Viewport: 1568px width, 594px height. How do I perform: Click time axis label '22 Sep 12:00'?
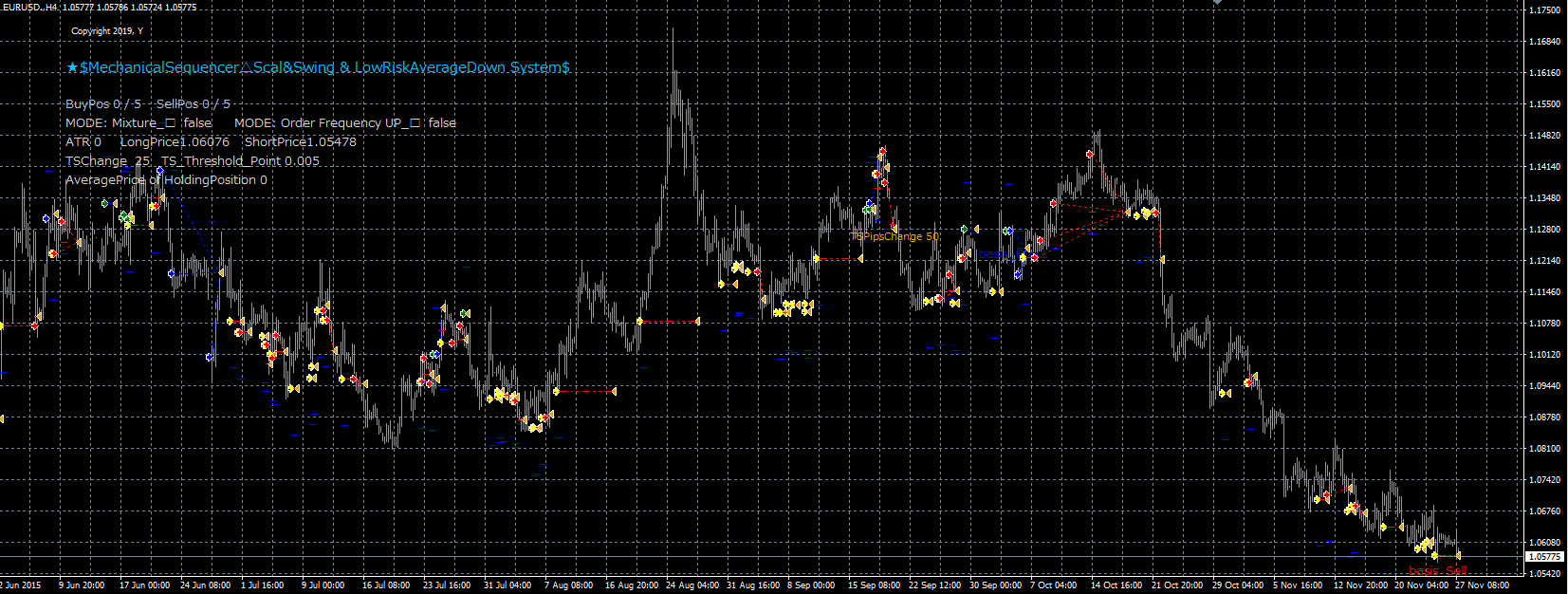click(935, 585)
